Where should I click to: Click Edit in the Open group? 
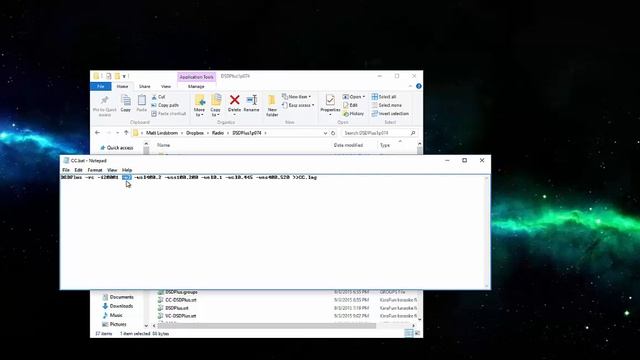[x=350, y=105]
